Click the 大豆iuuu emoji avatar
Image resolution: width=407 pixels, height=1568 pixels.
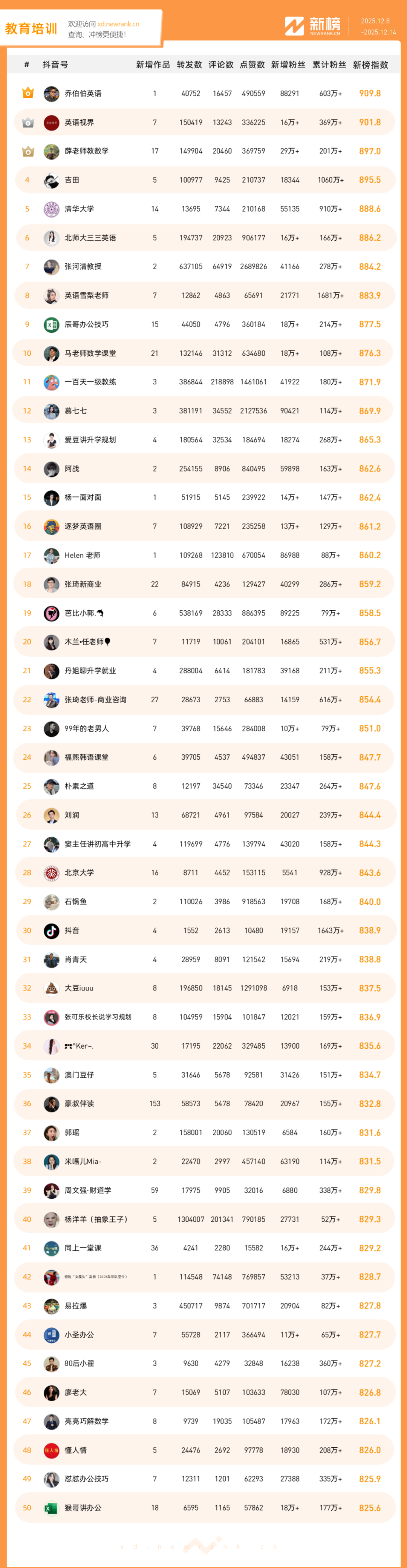[x=52, y=988]
